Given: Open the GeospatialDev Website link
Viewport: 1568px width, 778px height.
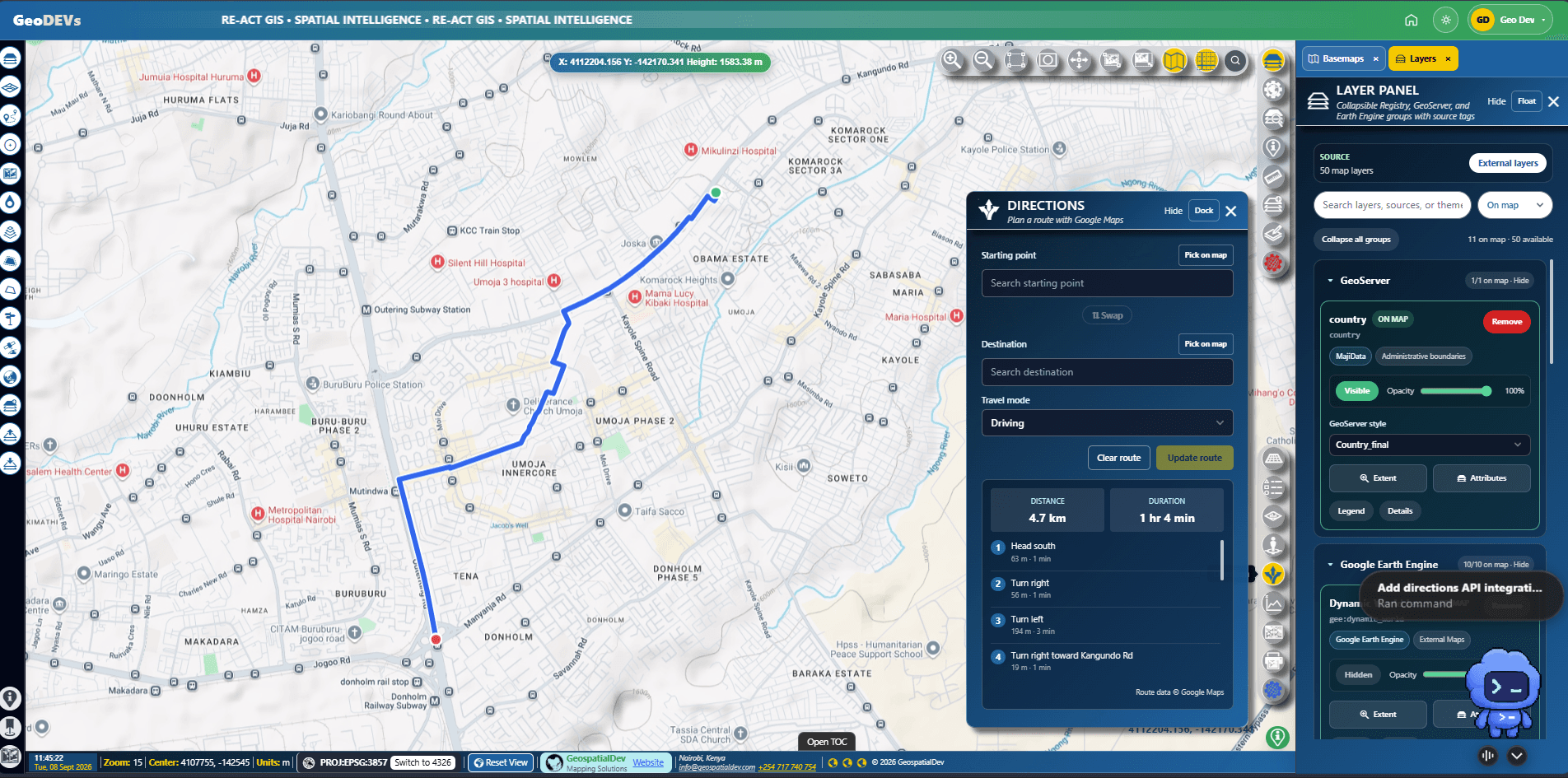Looking at the screenshot, I should [648, 762].
